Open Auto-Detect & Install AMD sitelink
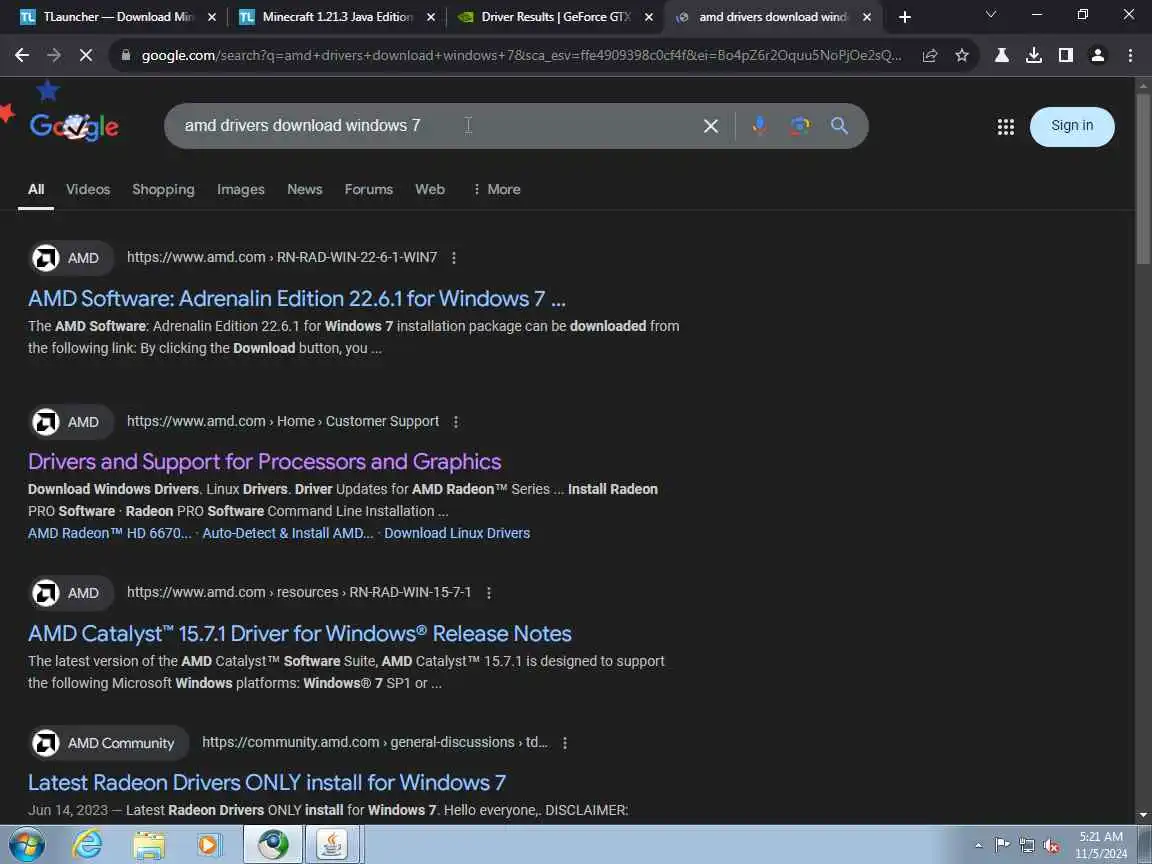This screenshot has height=864, width=1152. coord(287,533)
